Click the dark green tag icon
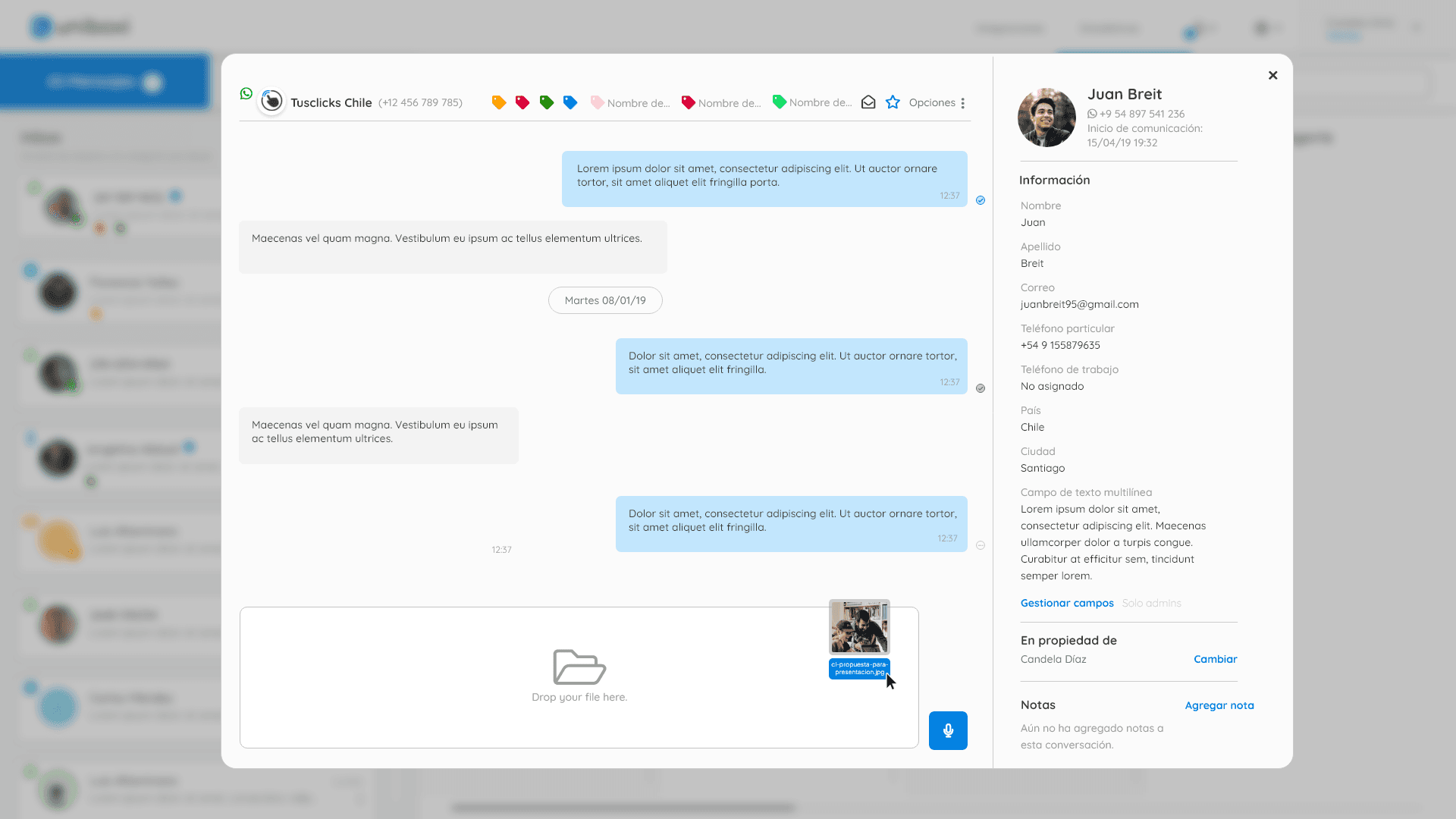Screen dimensions: 1456x819 click(546, 102)
